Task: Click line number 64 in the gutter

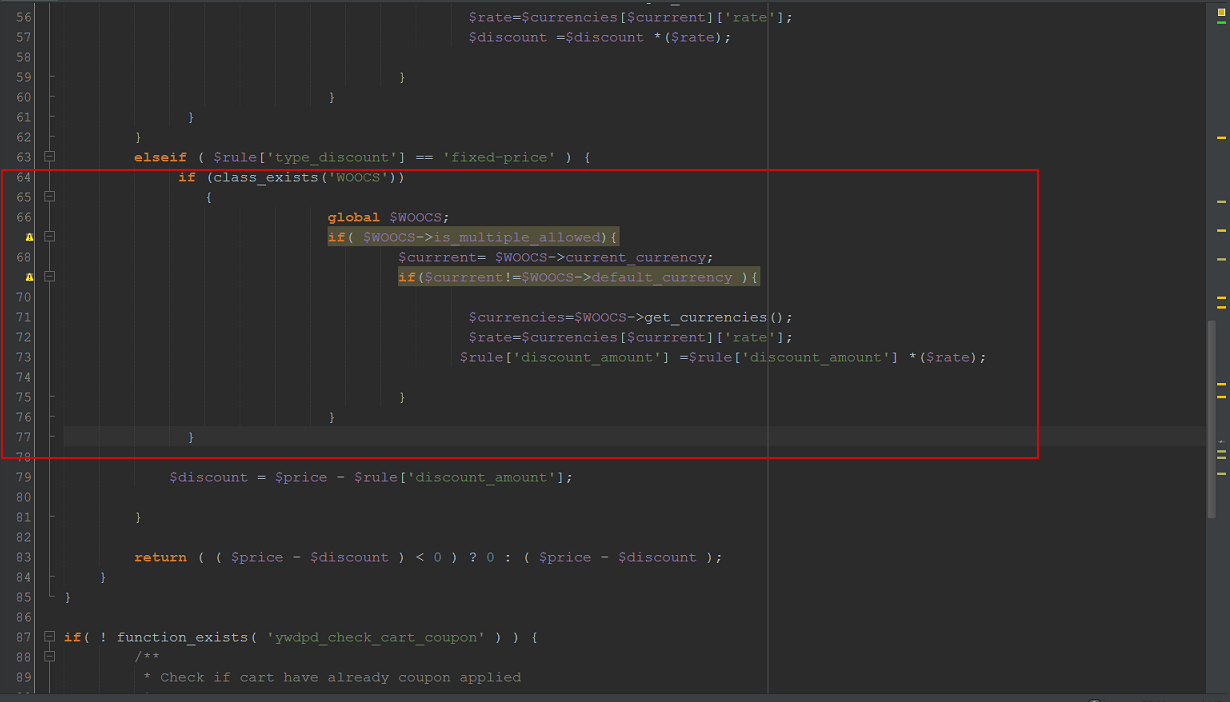Action: tap(24, 177)
